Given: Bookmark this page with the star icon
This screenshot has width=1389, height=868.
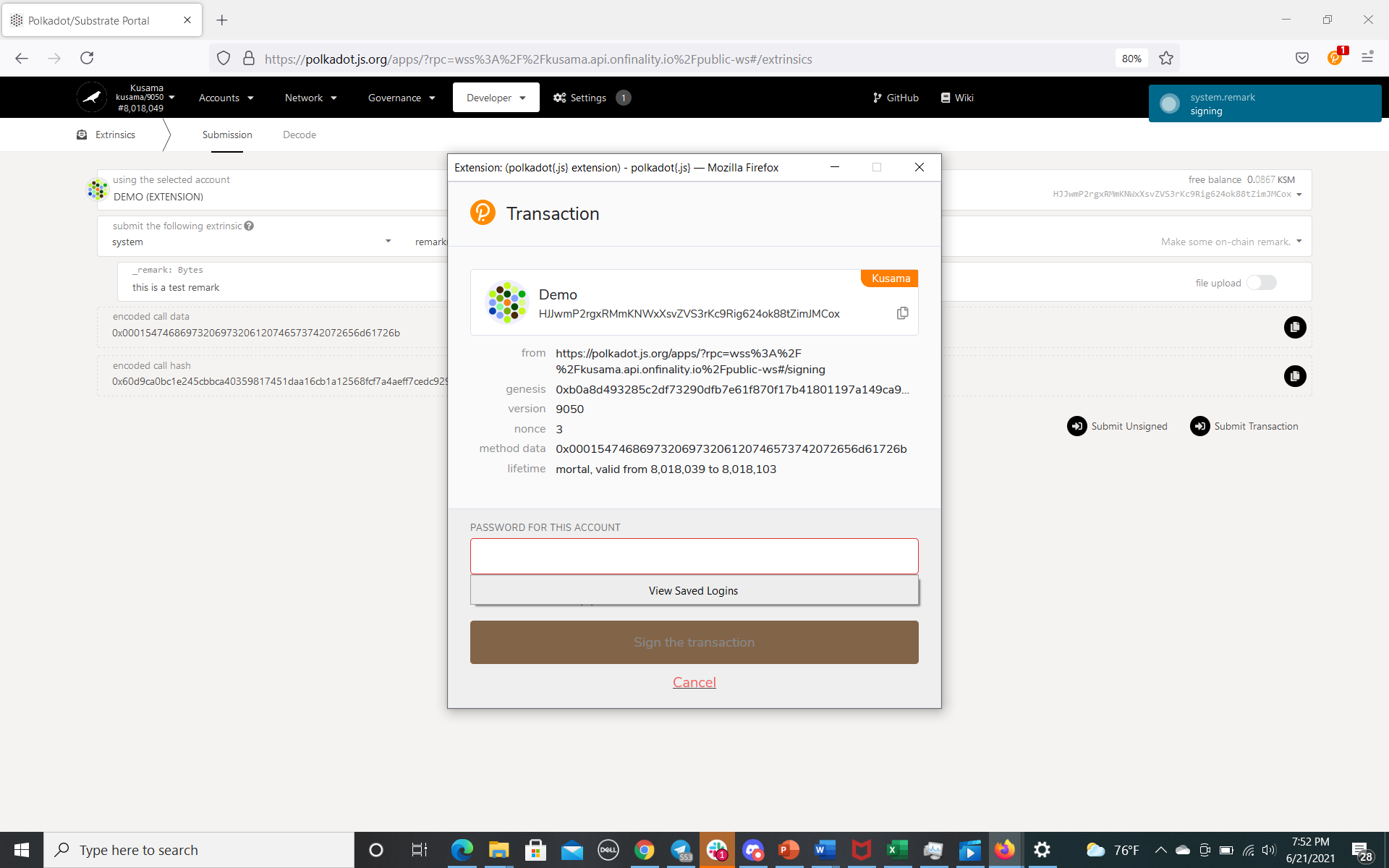Looking at the screenshot, I should click(x=1165, y=58).
